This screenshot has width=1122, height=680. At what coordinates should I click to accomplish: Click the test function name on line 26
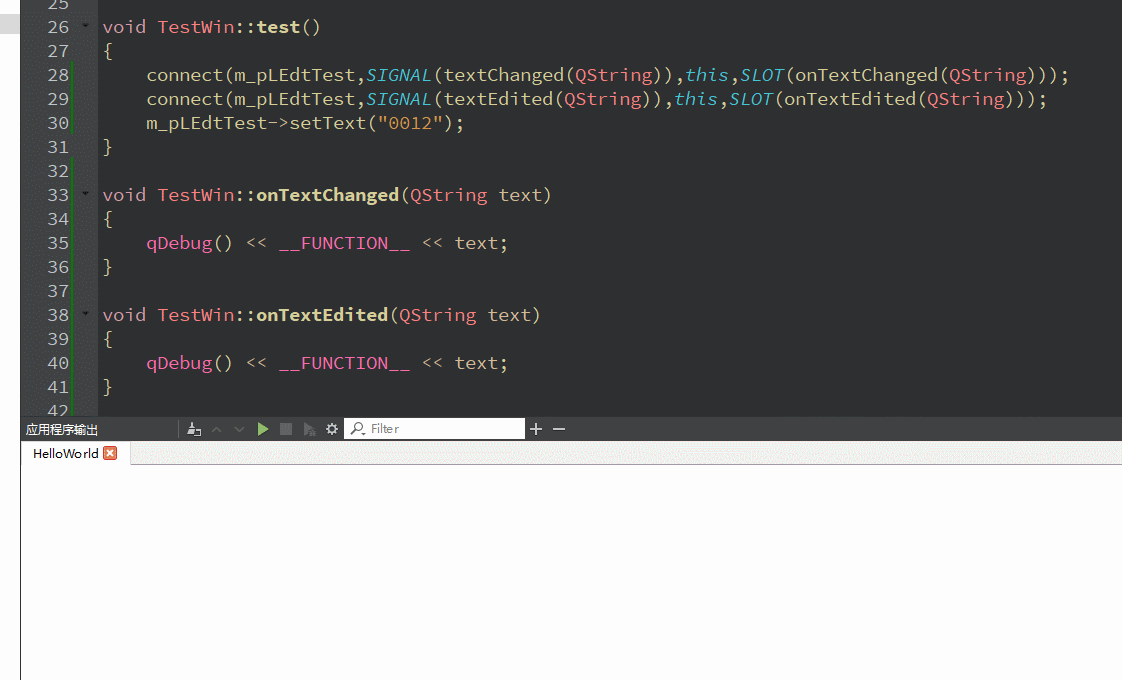[x=278, y=27]
